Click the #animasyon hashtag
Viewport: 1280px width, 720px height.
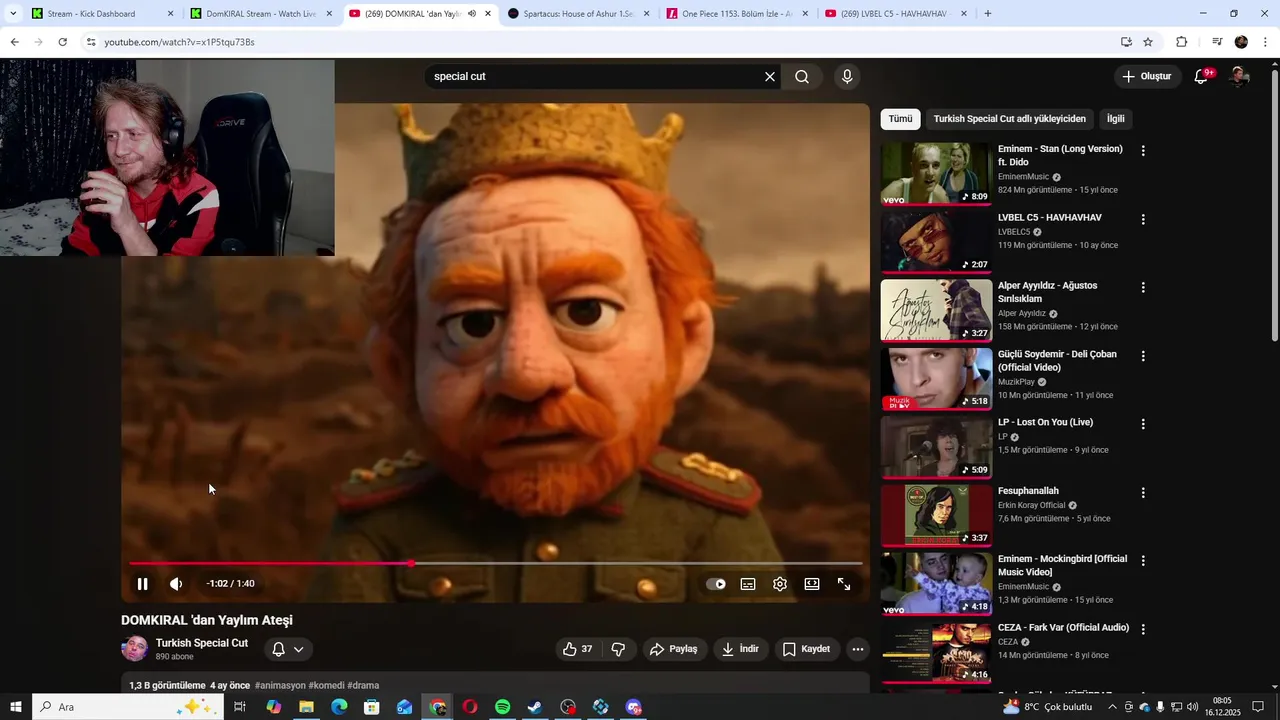(x=280, y=686)
